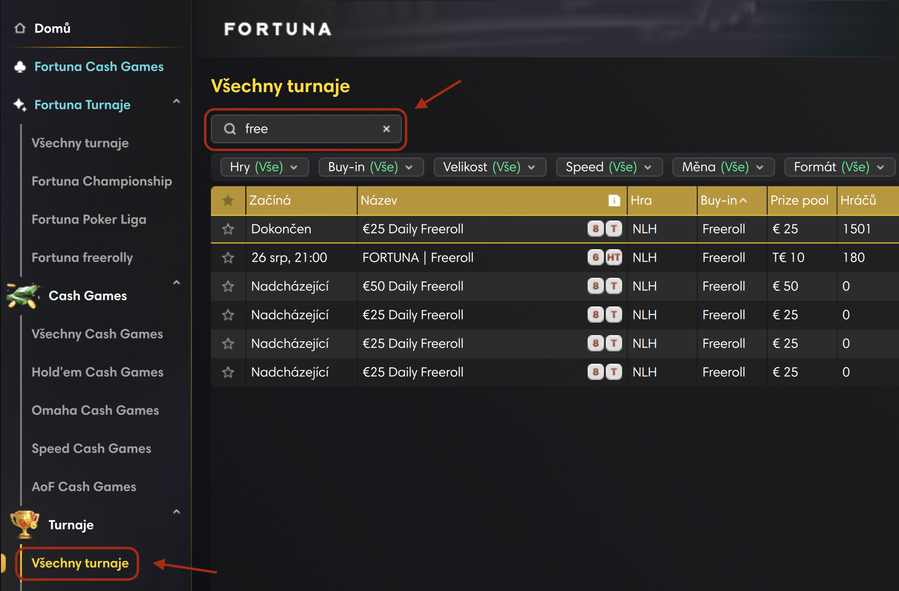The width and height of the screenshot is (899, 591).
Task: Open the Buy-in (Vše) filter dropdown
Action: [371, 167]
